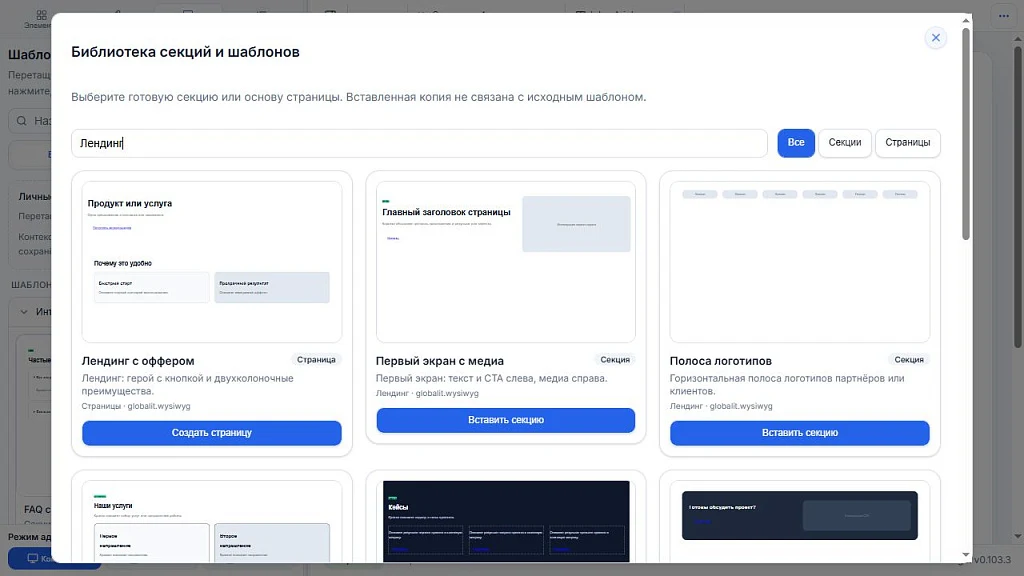Click the 'Выберите готовую секцию' hint text
This screenshot has height=576, width=1024.
point(359,97)
